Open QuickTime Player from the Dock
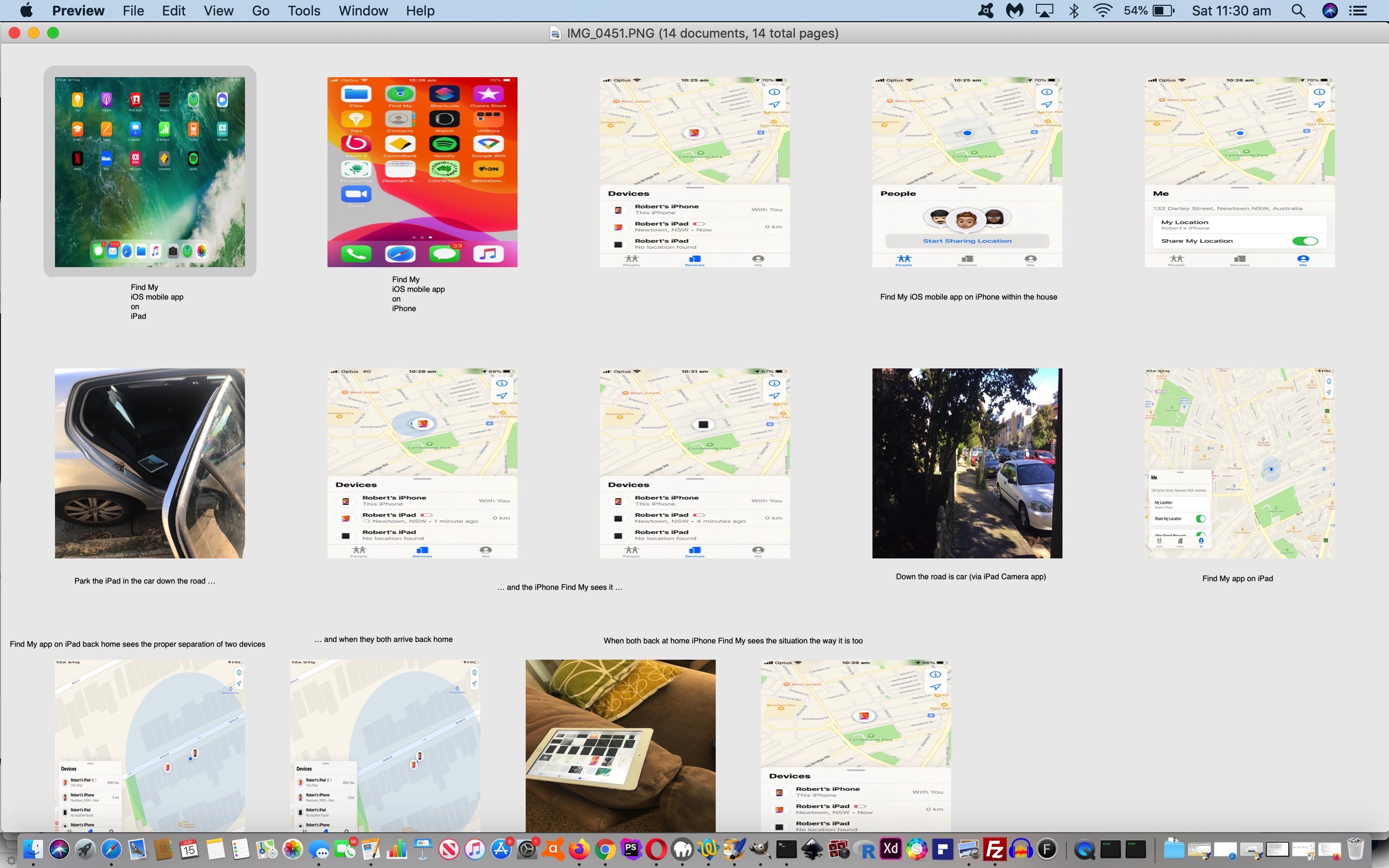 (1084, 849)
